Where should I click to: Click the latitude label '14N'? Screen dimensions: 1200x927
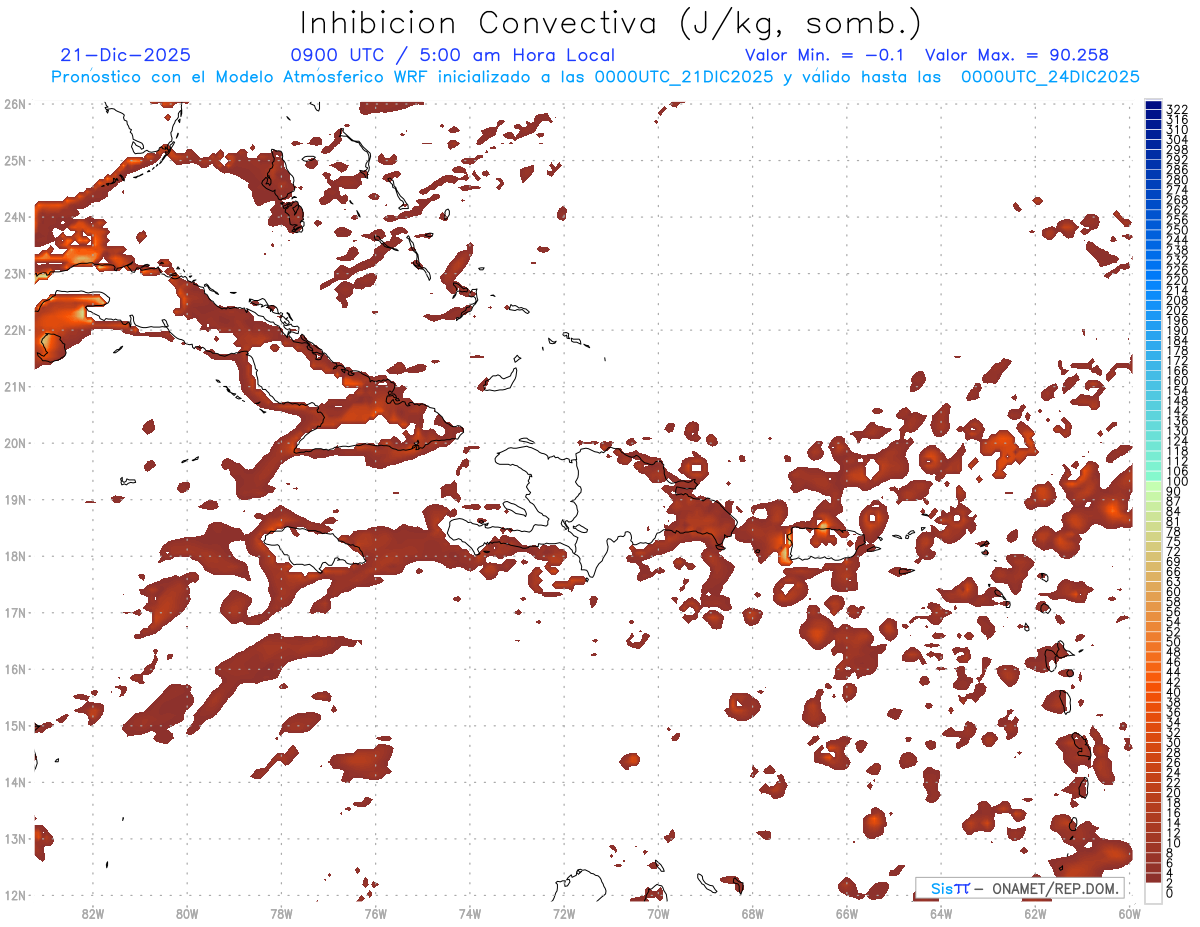[x=15, y=782]
